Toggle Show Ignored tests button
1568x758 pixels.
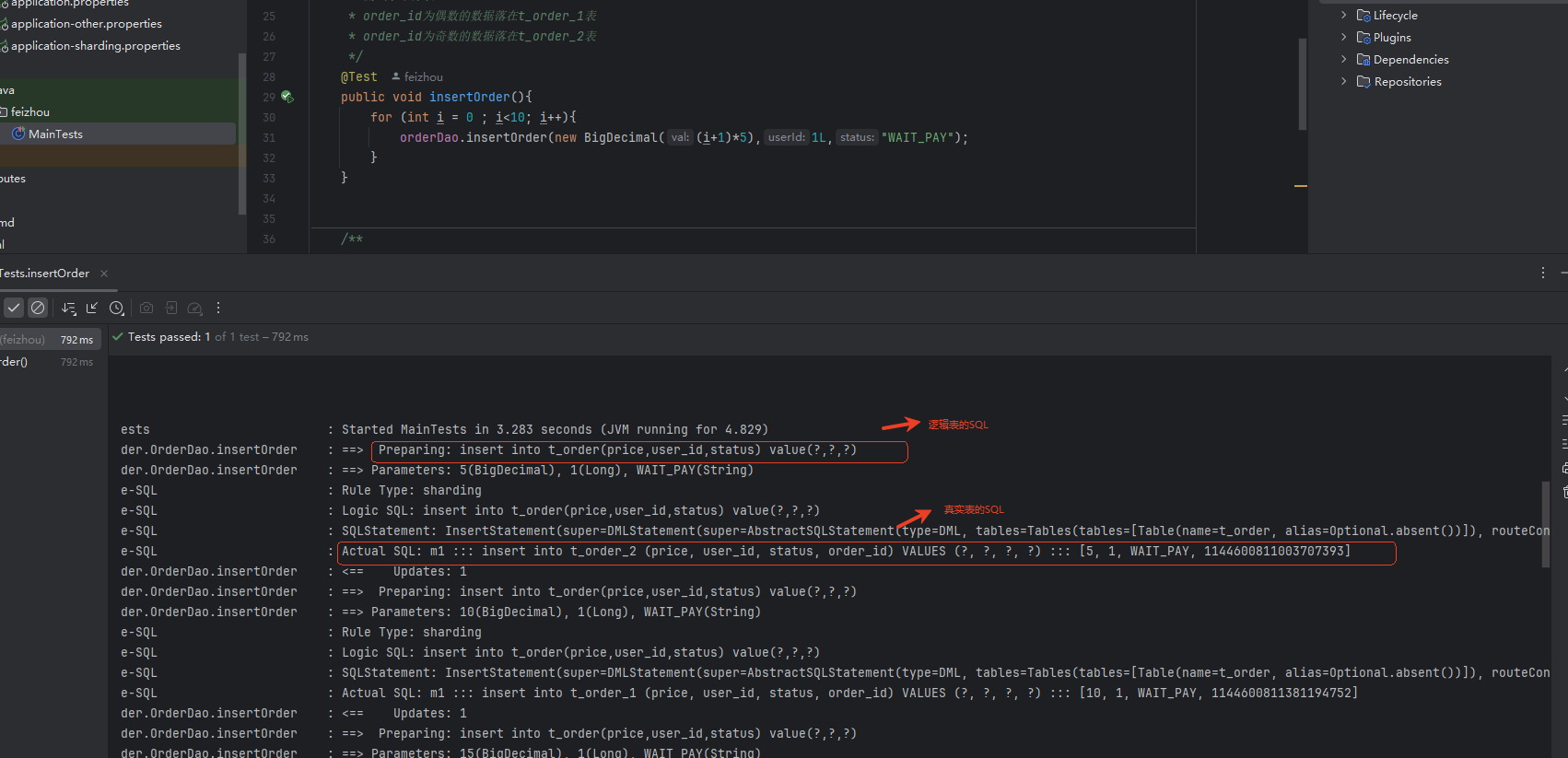(x=38, y=308)
